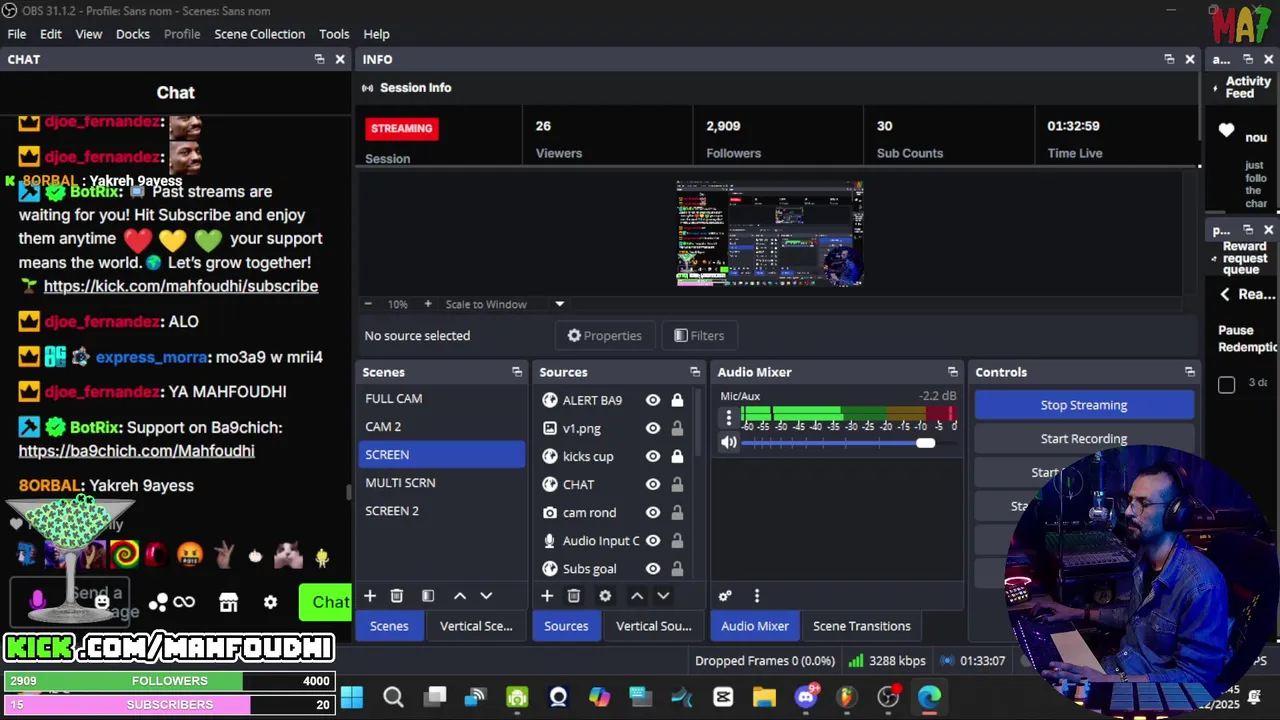Mute the Mic/Aux speaker icon
Viewport: 1280px width, 720px height.
tap(729, 442)
